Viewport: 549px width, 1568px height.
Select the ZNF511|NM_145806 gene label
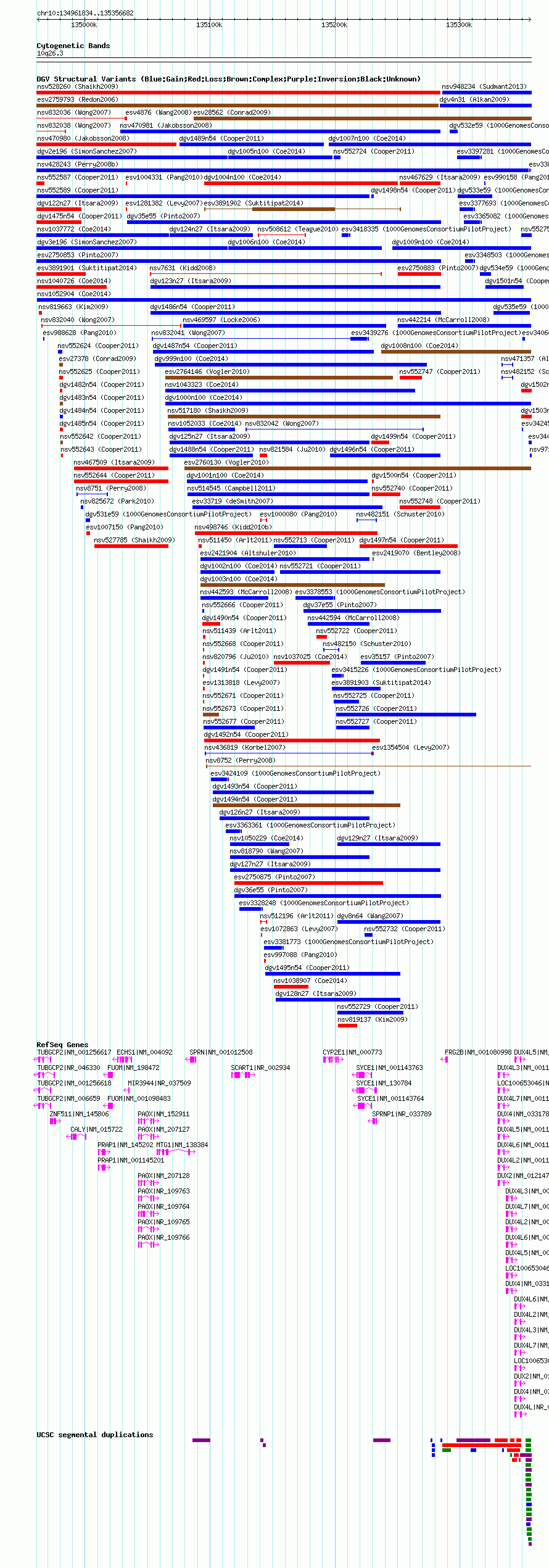pos(79,1114)
